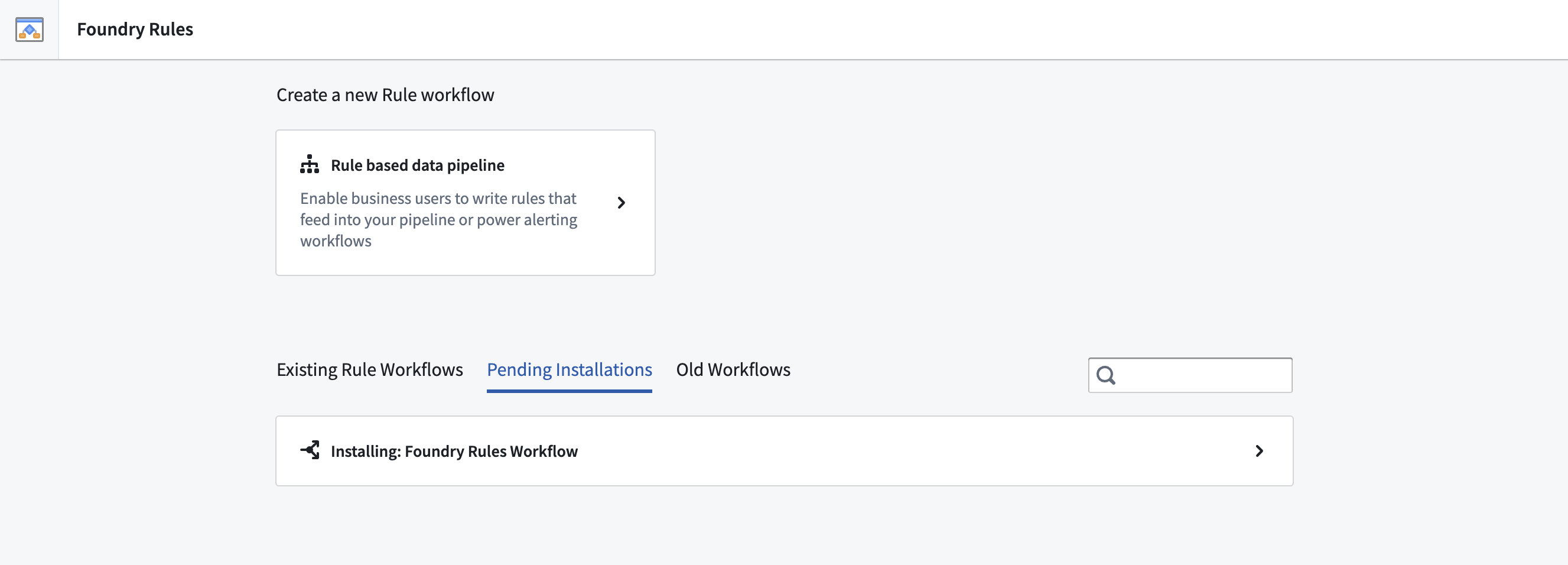Click the workflow icon beside Installing row
Screen dimensions: 1568x565
coord(310,450)
